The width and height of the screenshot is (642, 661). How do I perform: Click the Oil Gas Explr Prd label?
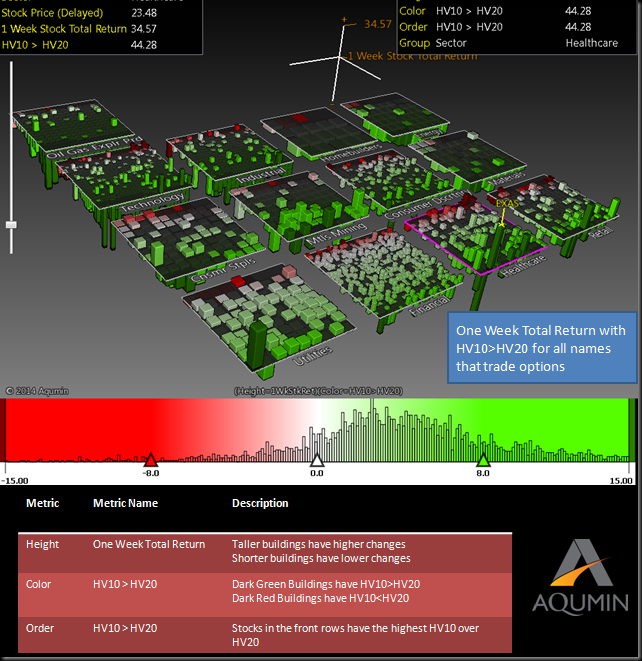click(x=95, y=148)
